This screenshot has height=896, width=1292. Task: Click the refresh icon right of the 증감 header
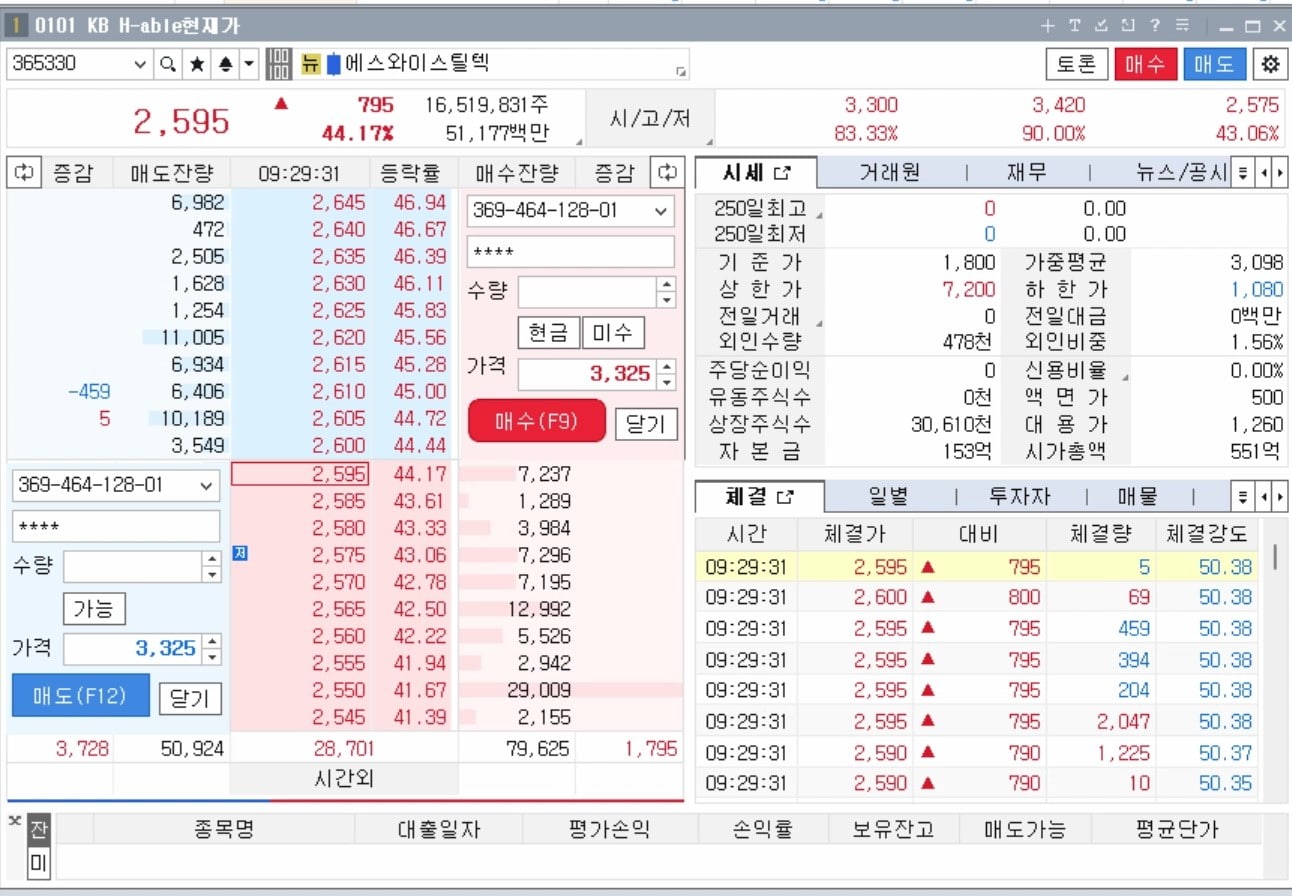tap(667, 173)
